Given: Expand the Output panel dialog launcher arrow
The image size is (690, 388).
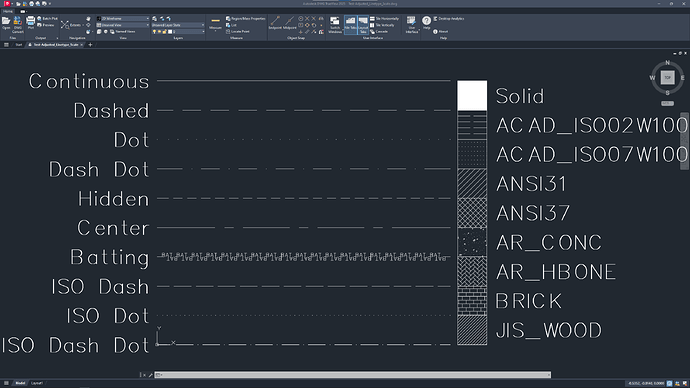Looking at the screenshot, I should (57, 38).
